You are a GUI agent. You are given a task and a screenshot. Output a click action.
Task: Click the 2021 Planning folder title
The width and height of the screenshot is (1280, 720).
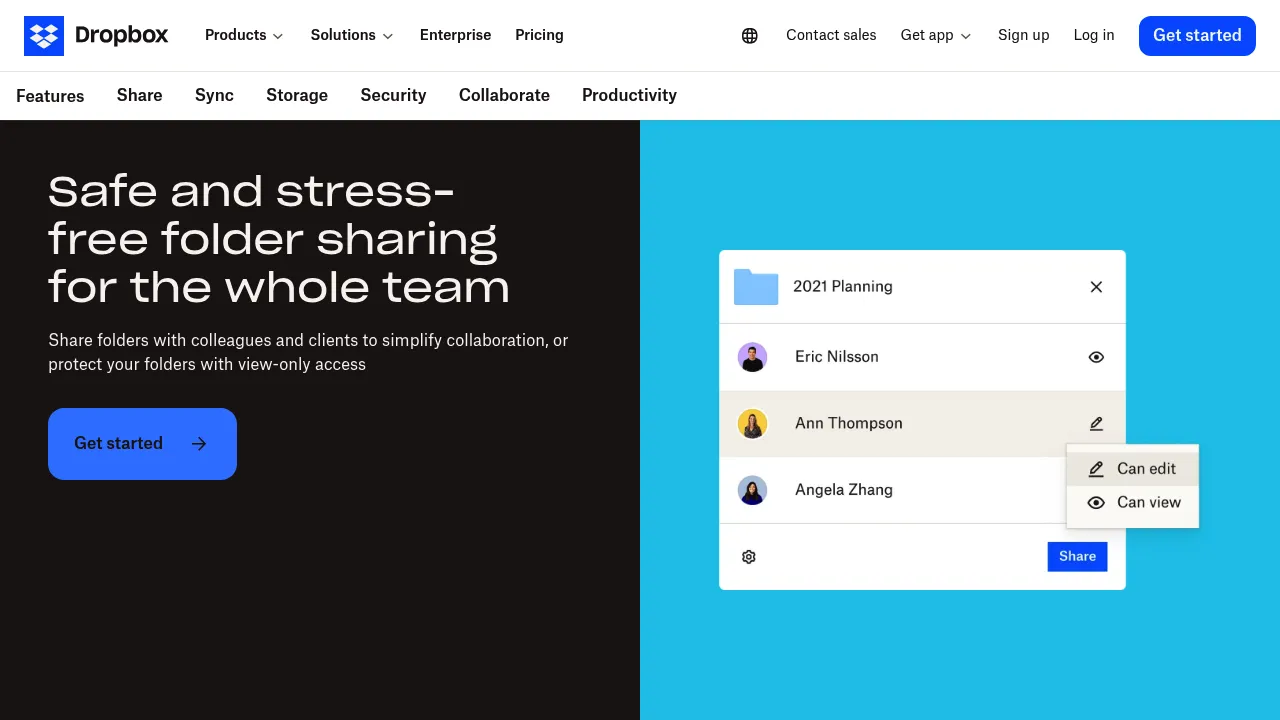point(843,287)
